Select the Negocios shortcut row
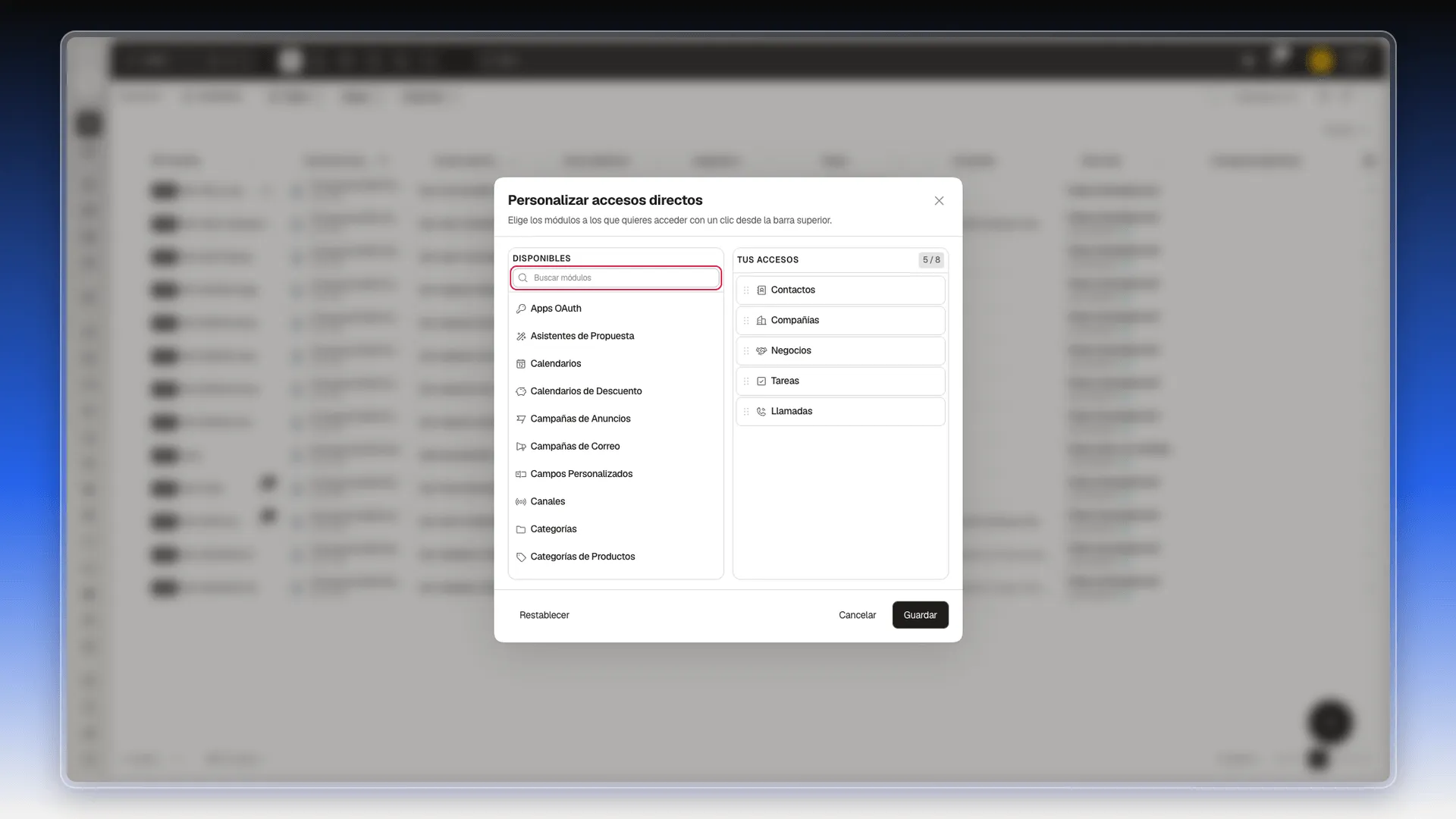 coord(840,351)
